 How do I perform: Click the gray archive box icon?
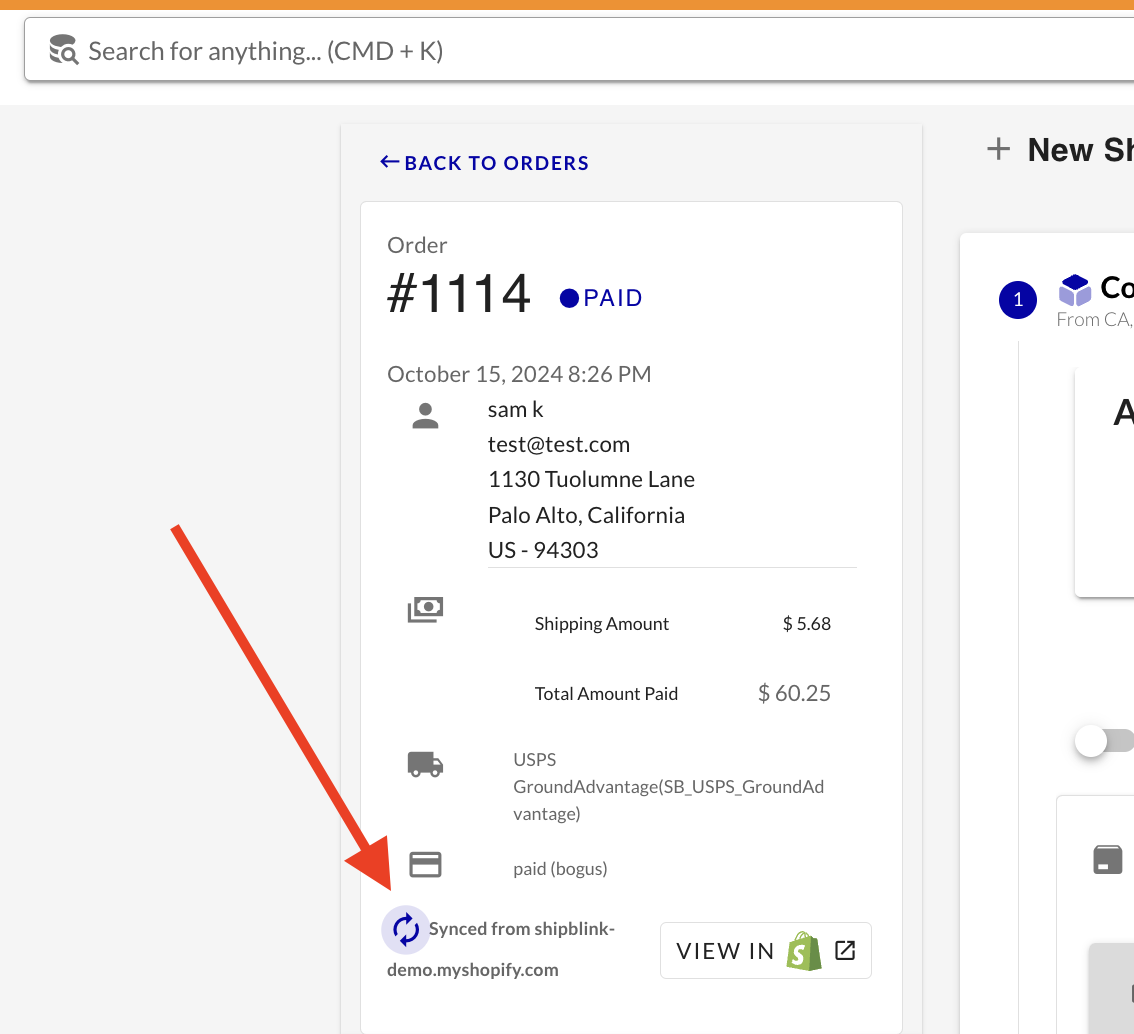(1108, 860)
